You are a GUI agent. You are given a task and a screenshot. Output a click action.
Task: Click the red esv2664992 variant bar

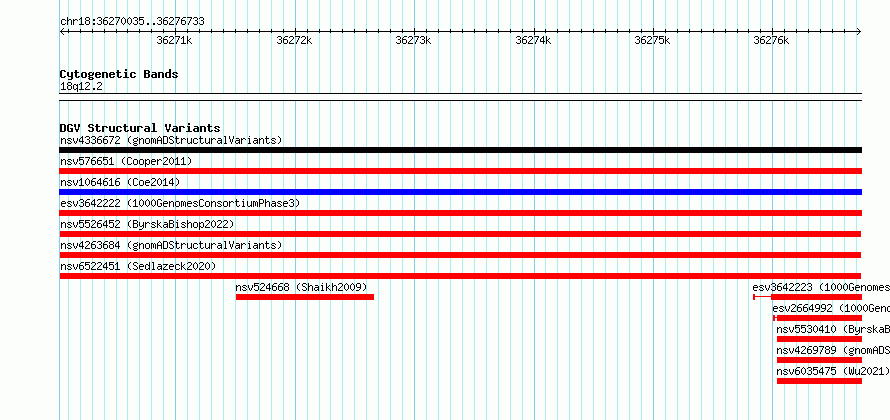pos(819,318)
